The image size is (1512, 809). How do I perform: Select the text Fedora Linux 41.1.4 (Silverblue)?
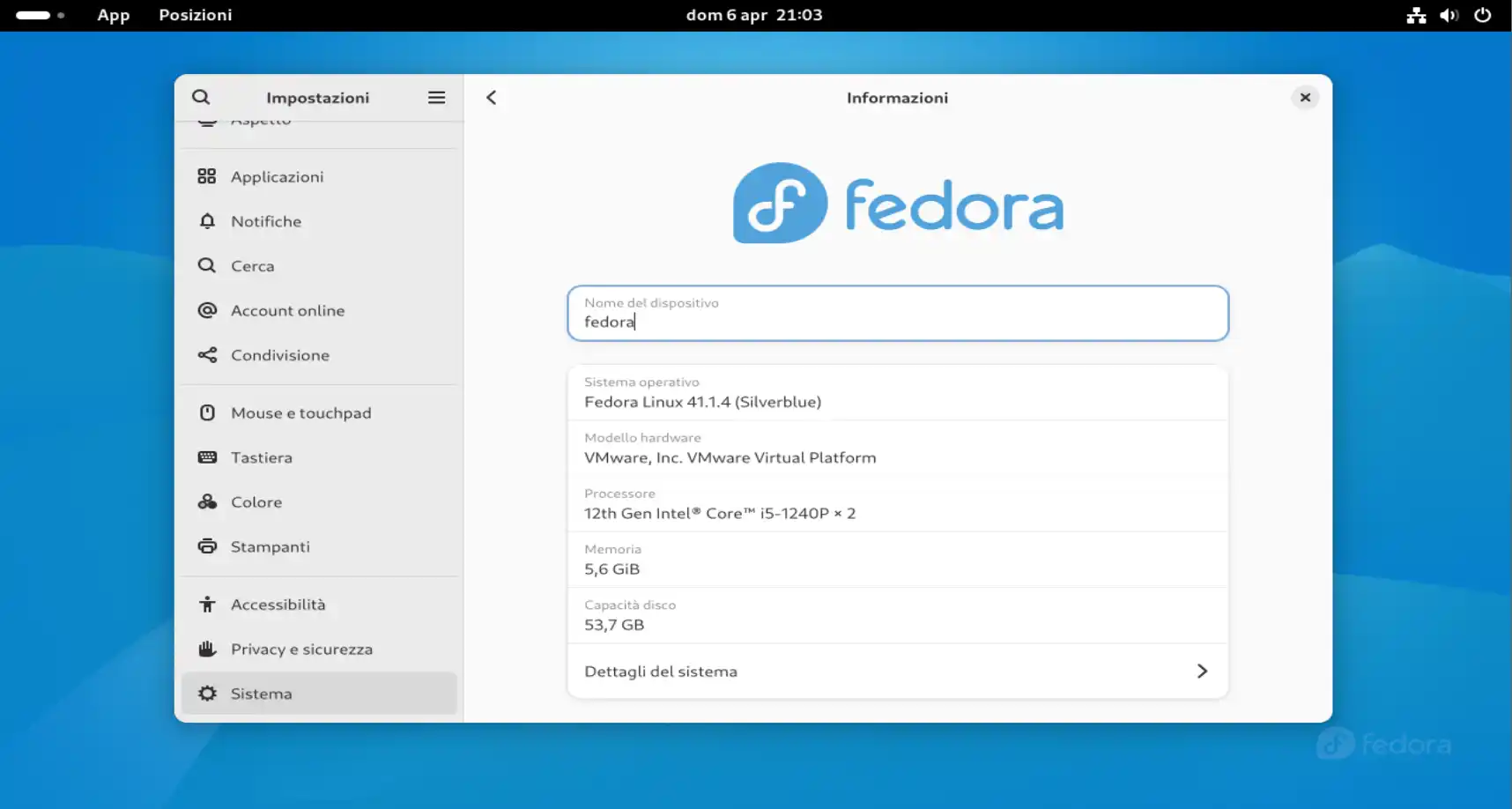pyautogui.click(x=702, y=402)
